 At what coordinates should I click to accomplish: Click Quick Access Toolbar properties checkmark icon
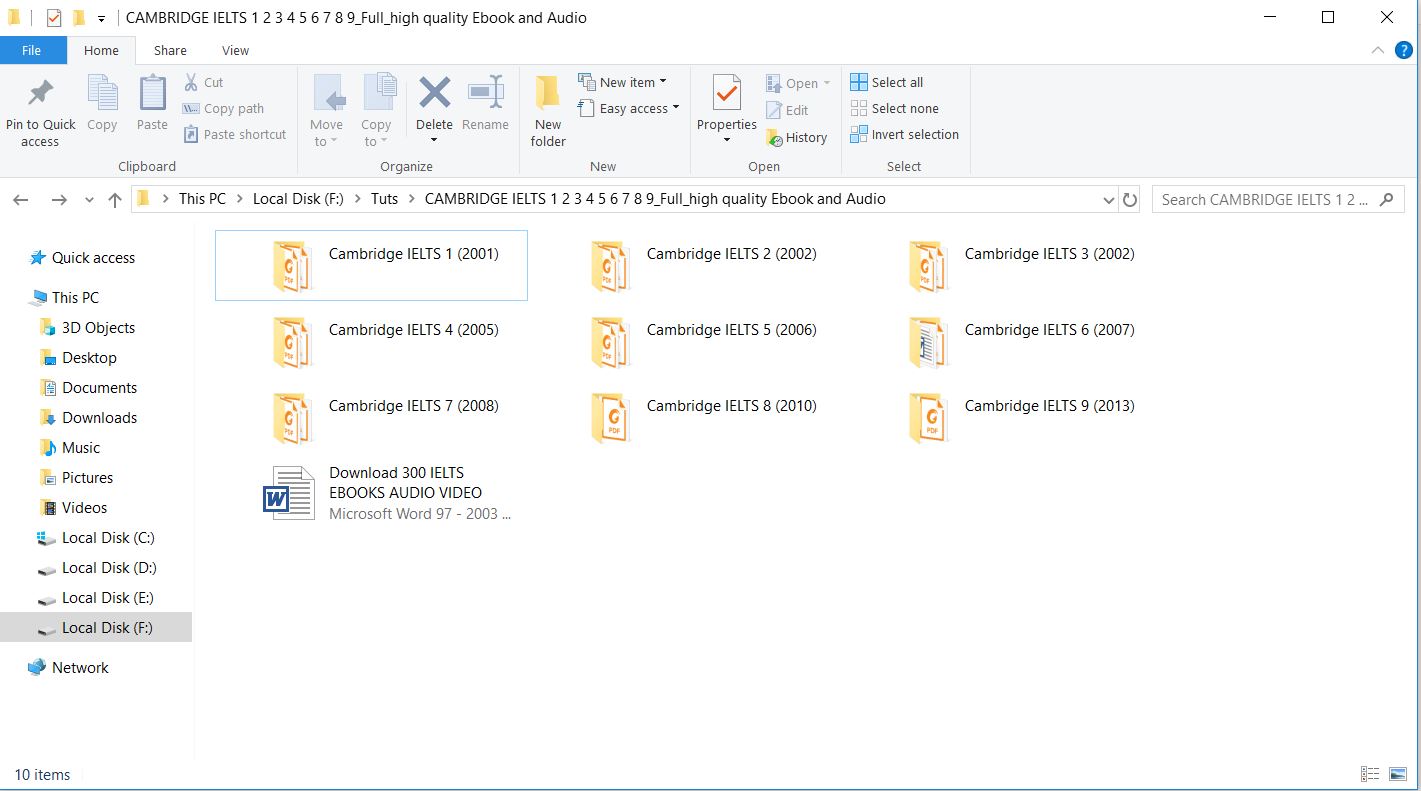54,18
